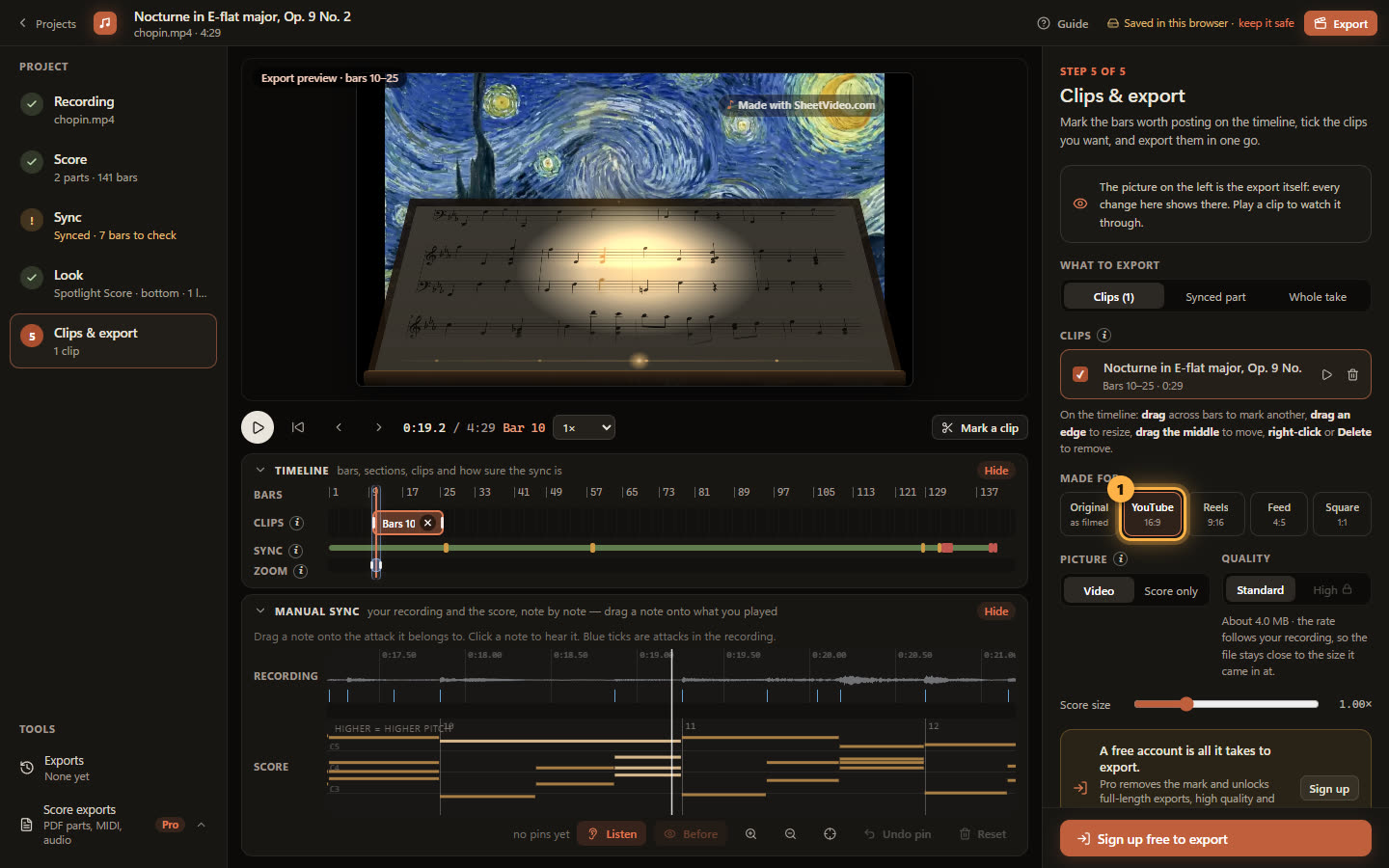Click the recording waveform track
The height and width of the screenshot is (868, 1389).
pos(671,680)
